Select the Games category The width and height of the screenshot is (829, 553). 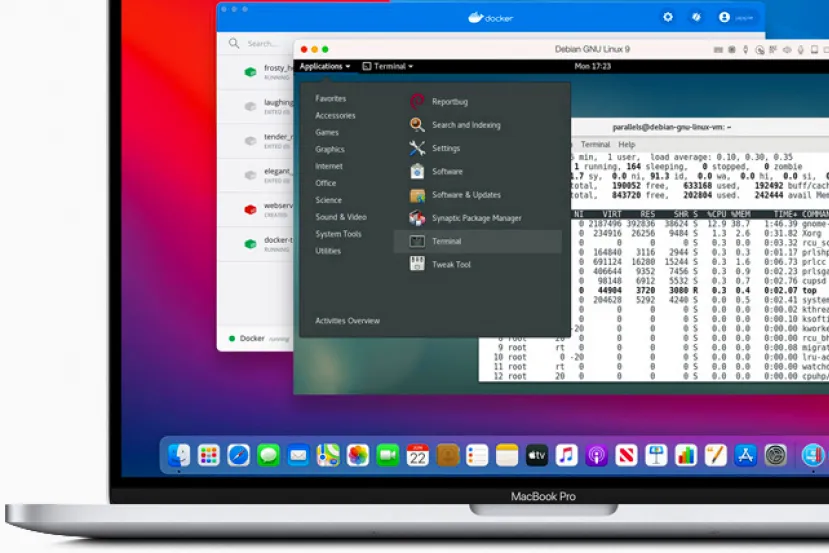click(x=327, y=132)
